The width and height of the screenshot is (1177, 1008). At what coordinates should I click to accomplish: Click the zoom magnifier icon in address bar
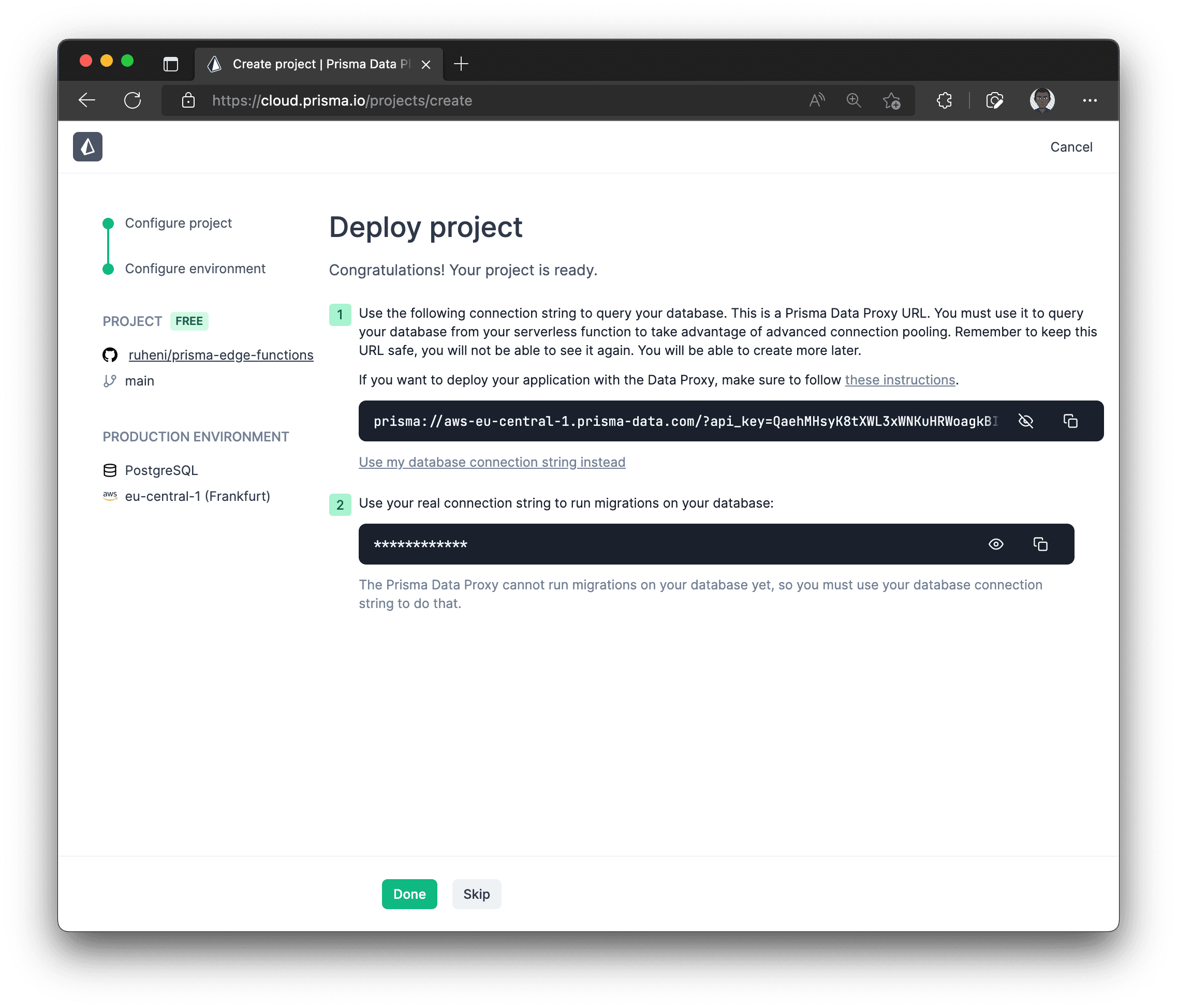[854, 100]
